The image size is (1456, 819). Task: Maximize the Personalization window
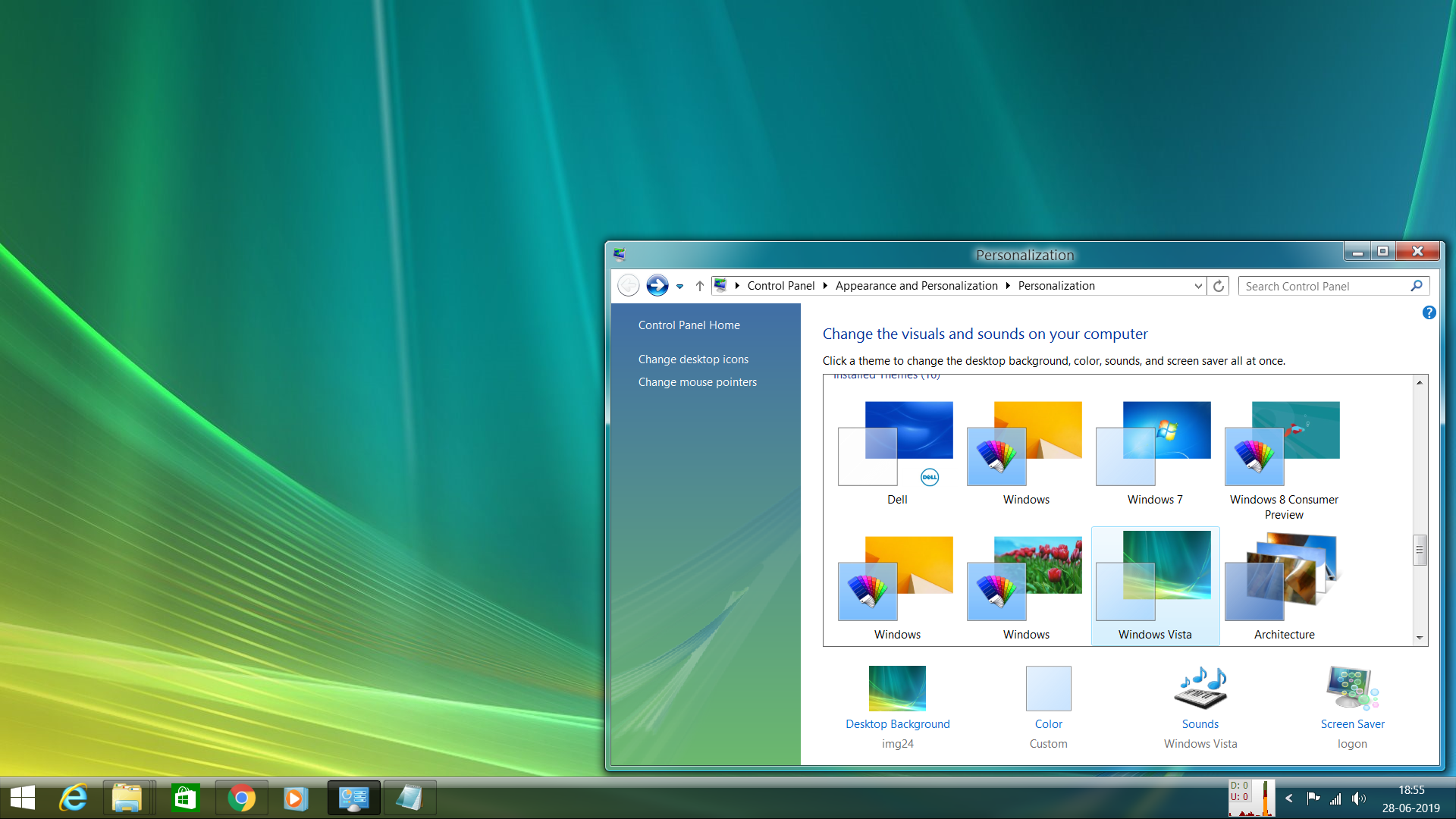coord(1383,251)
